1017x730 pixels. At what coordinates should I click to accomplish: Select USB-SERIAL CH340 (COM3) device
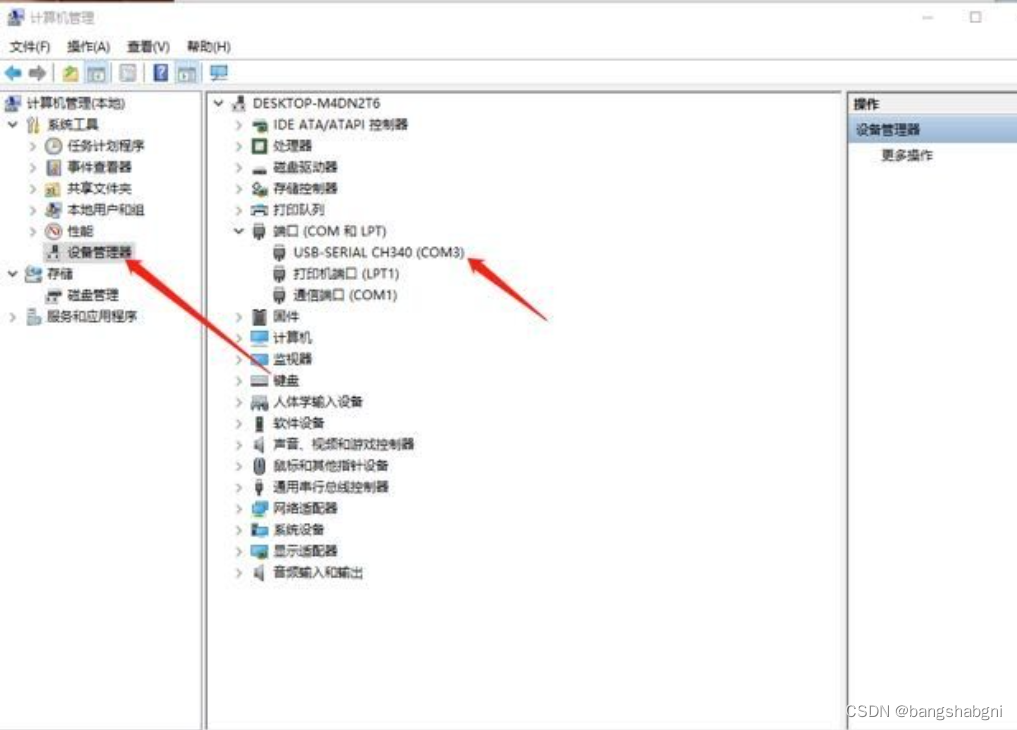tap(379, 252)
